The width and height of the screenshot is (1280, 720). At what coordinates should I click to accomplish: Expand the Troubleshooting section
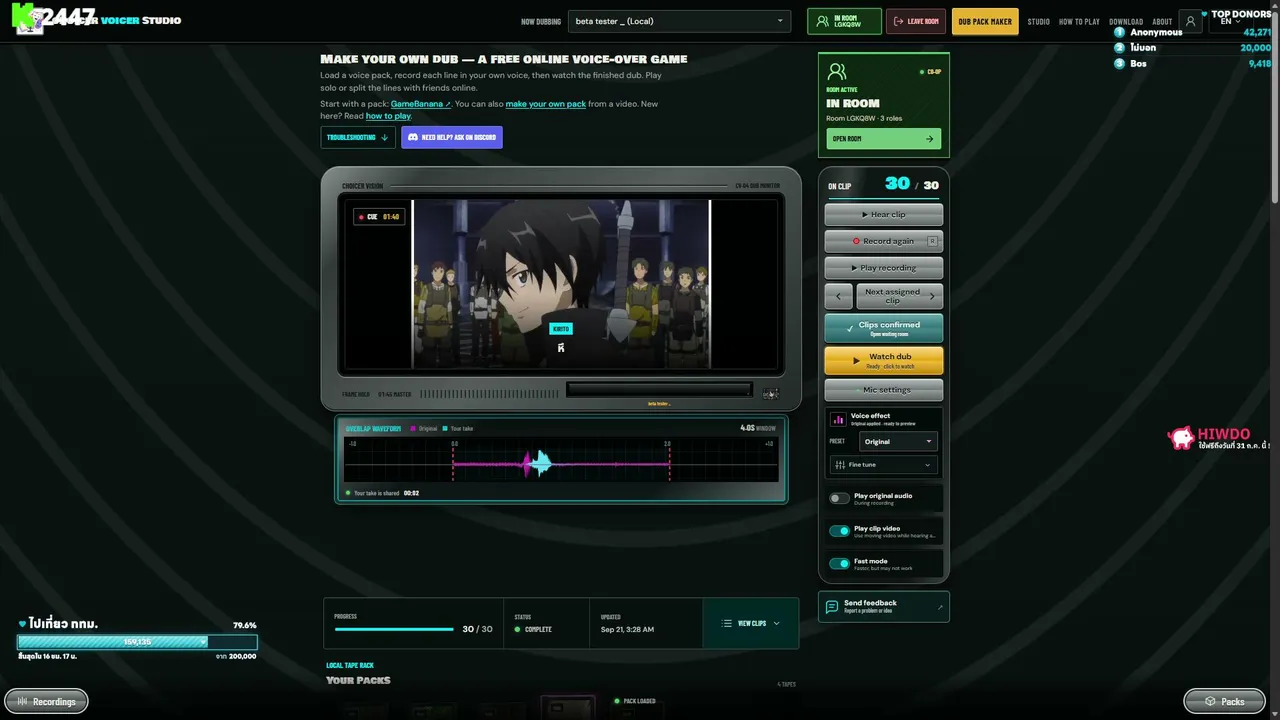[358, 137]
